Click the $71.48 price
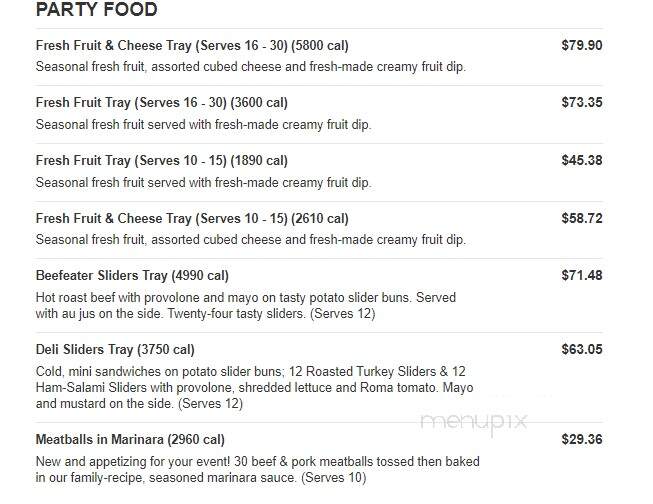Image resolution: width=653 pixels, height=504 pixels. coord(581,275)
